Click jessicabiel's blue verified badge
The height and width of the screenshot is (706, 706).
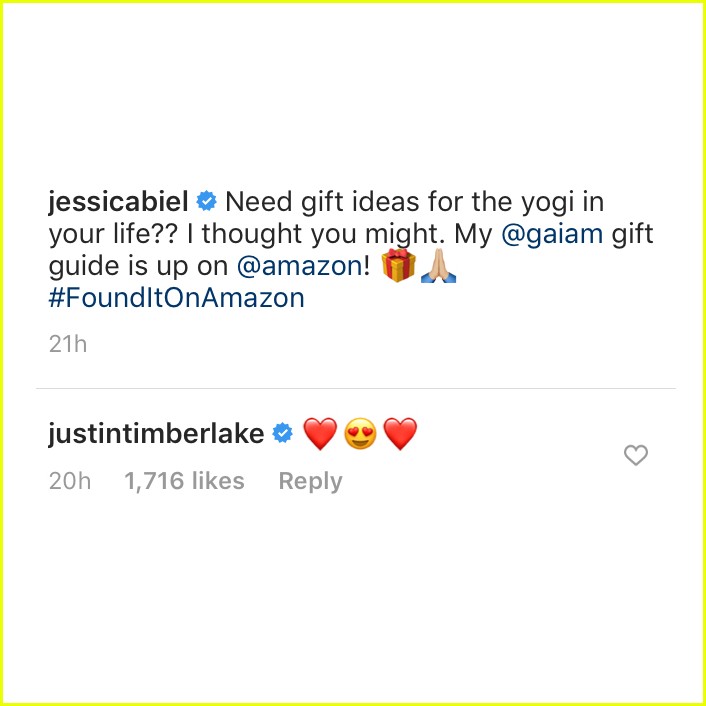point(207,201)
